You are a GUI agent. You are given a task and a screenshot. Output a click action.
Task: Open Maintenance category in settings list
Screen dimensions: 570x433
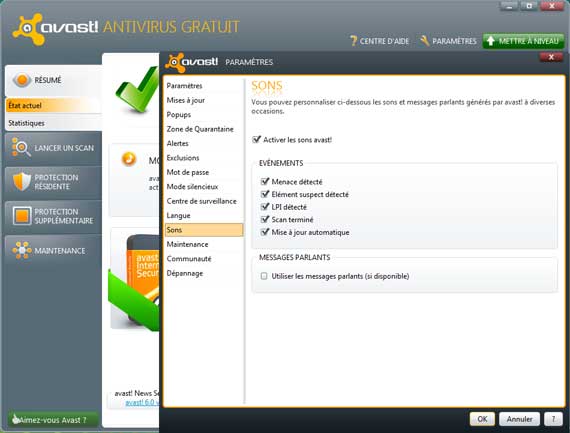click(x=204, y=244)
